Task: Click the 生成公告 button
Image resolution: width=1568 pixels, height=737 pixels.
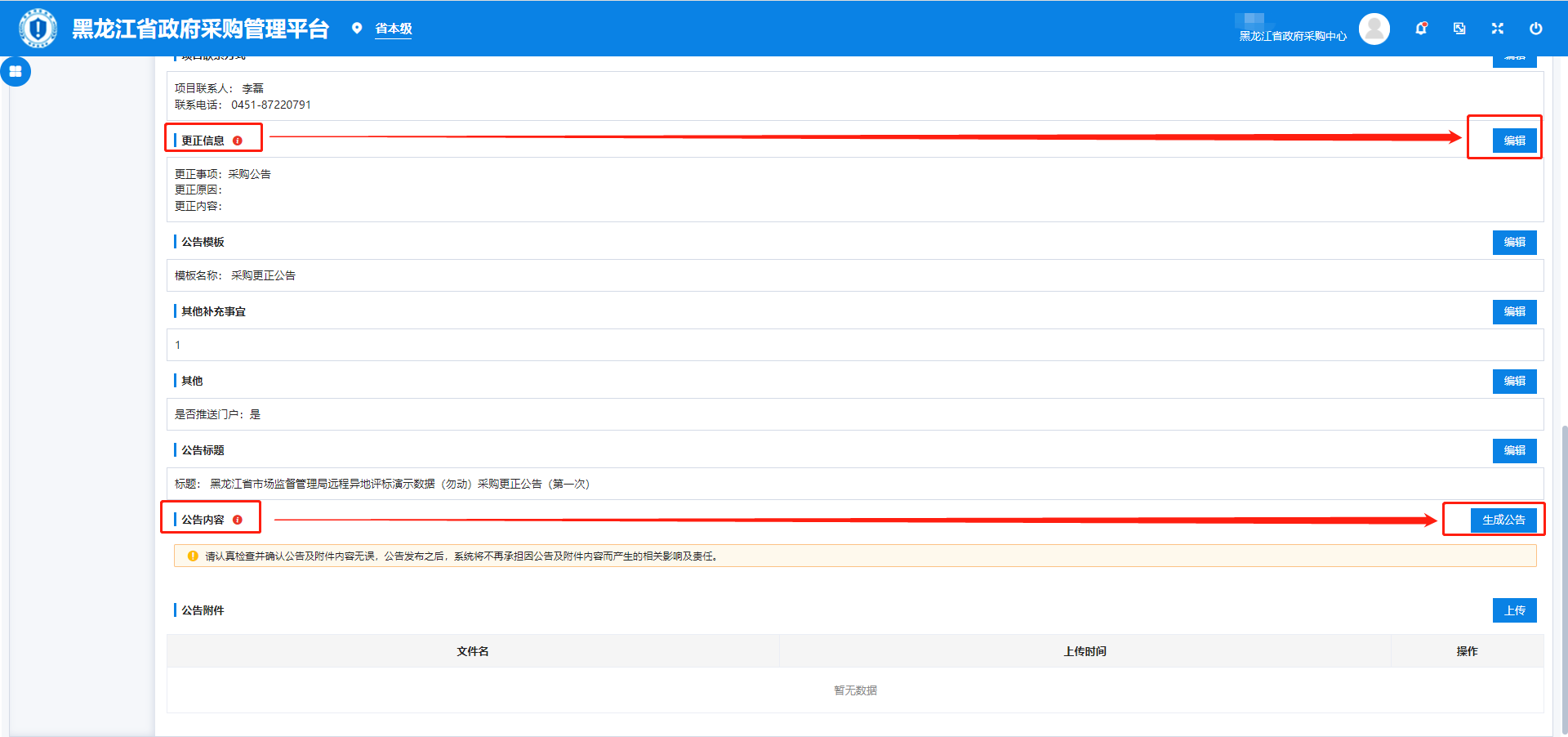Action: click(1503, 520)
